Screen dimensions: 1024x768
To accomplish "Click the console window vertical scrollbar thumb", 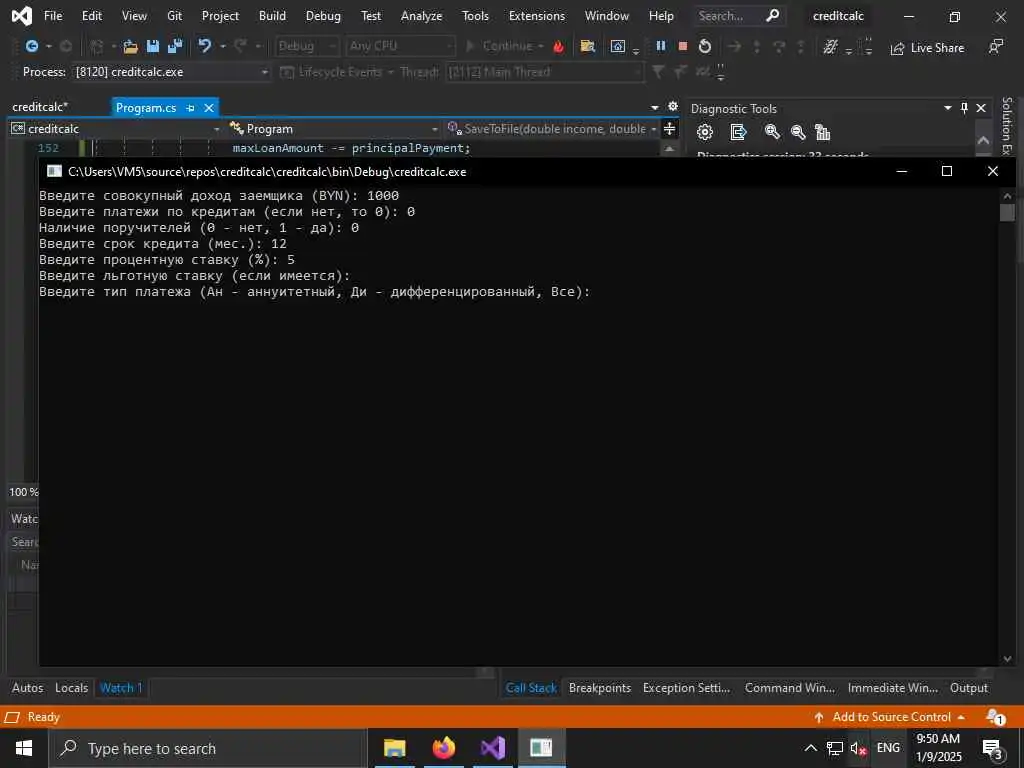I will 1007,212.
